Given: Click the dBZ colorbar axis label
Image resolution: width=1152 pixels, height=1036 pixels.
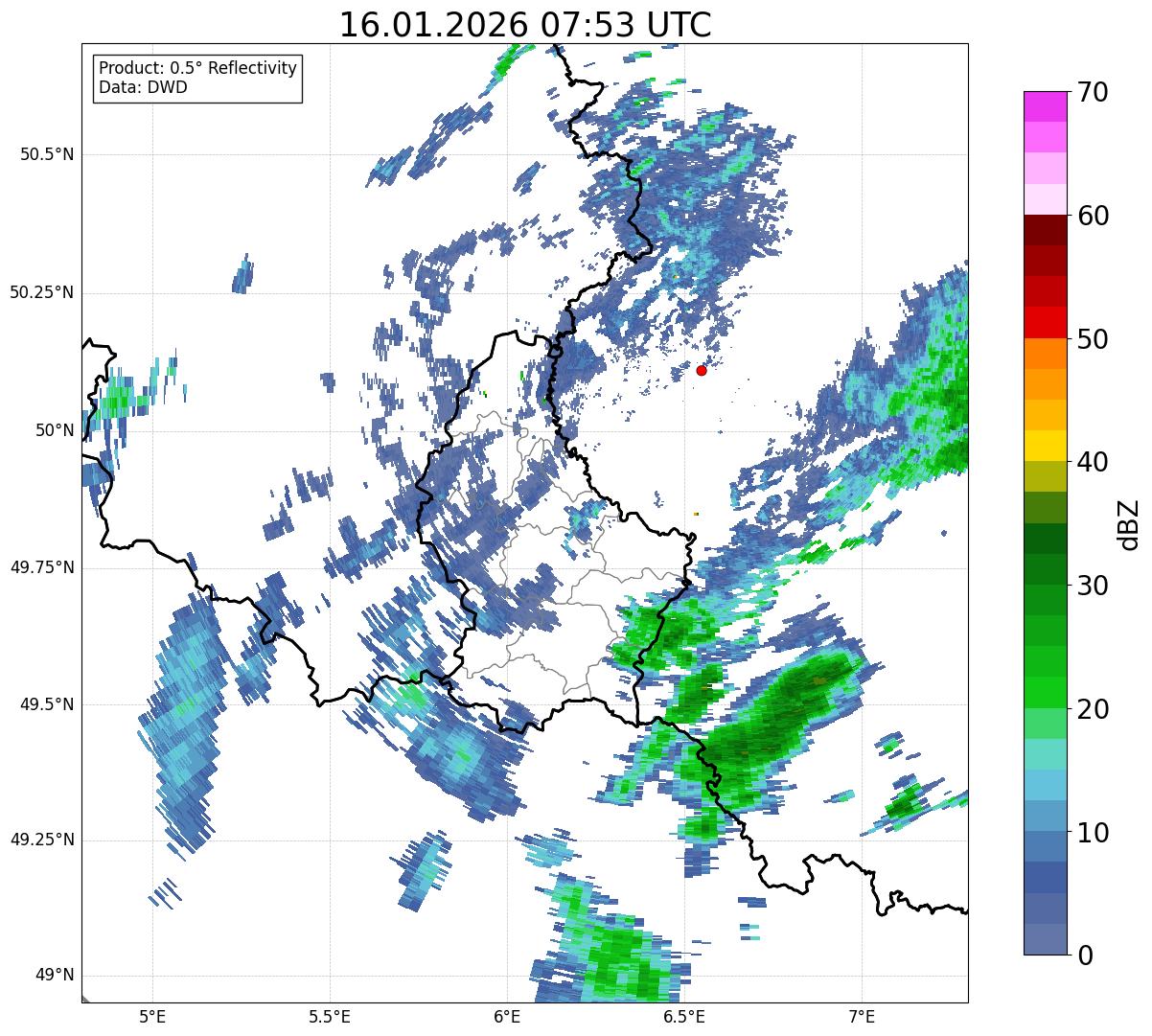Looking at the screenshot, I should [x=1129, y=523].
